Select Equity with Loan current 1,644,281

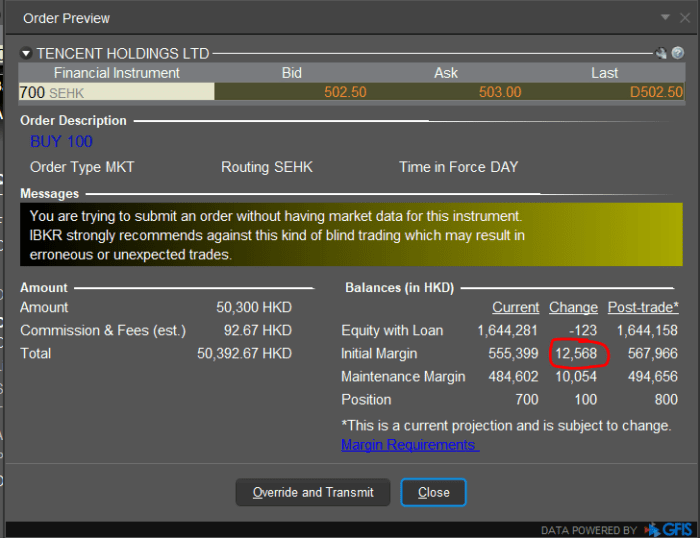tap(508, 330)
